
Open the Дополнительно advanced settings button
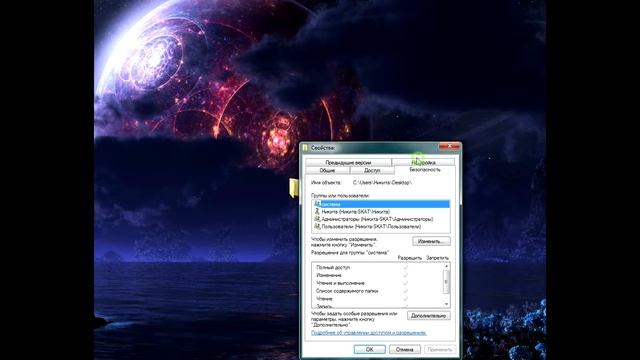[429, 316]
